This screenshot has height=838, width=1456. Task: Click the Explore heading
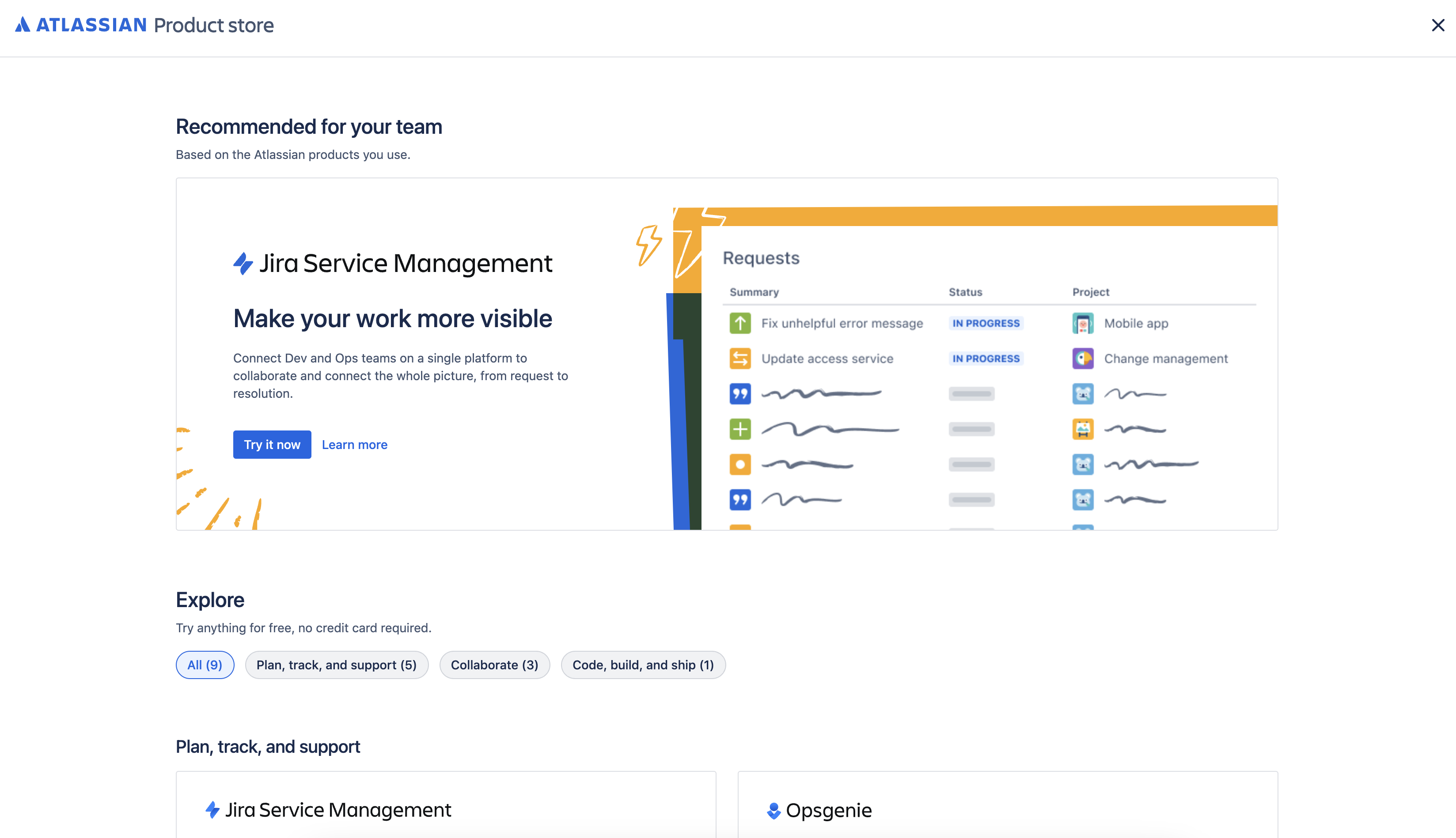coord(210,600)
